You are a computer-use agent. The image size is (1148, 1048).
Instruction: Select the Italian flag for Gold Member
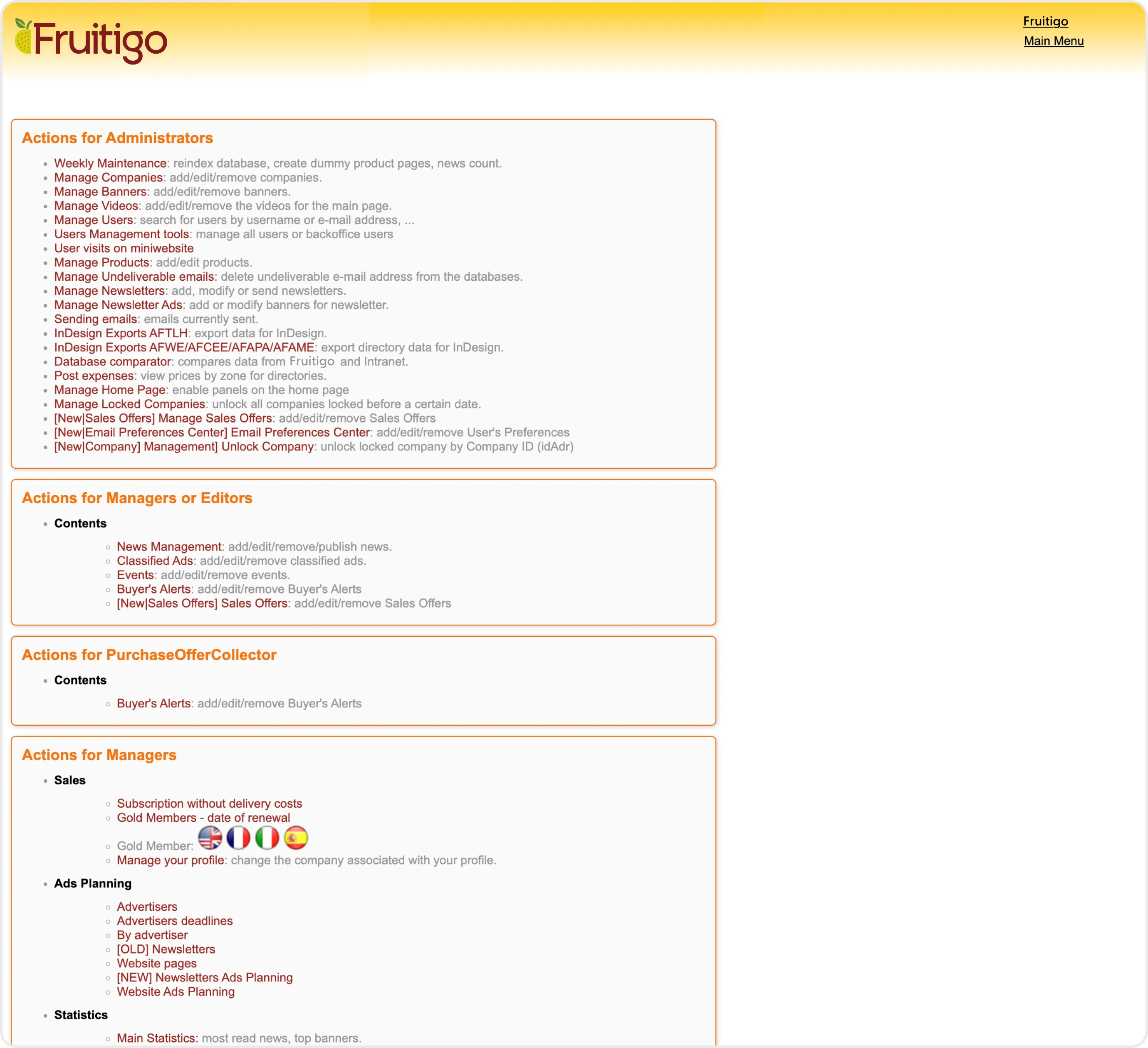coord(267,838)
